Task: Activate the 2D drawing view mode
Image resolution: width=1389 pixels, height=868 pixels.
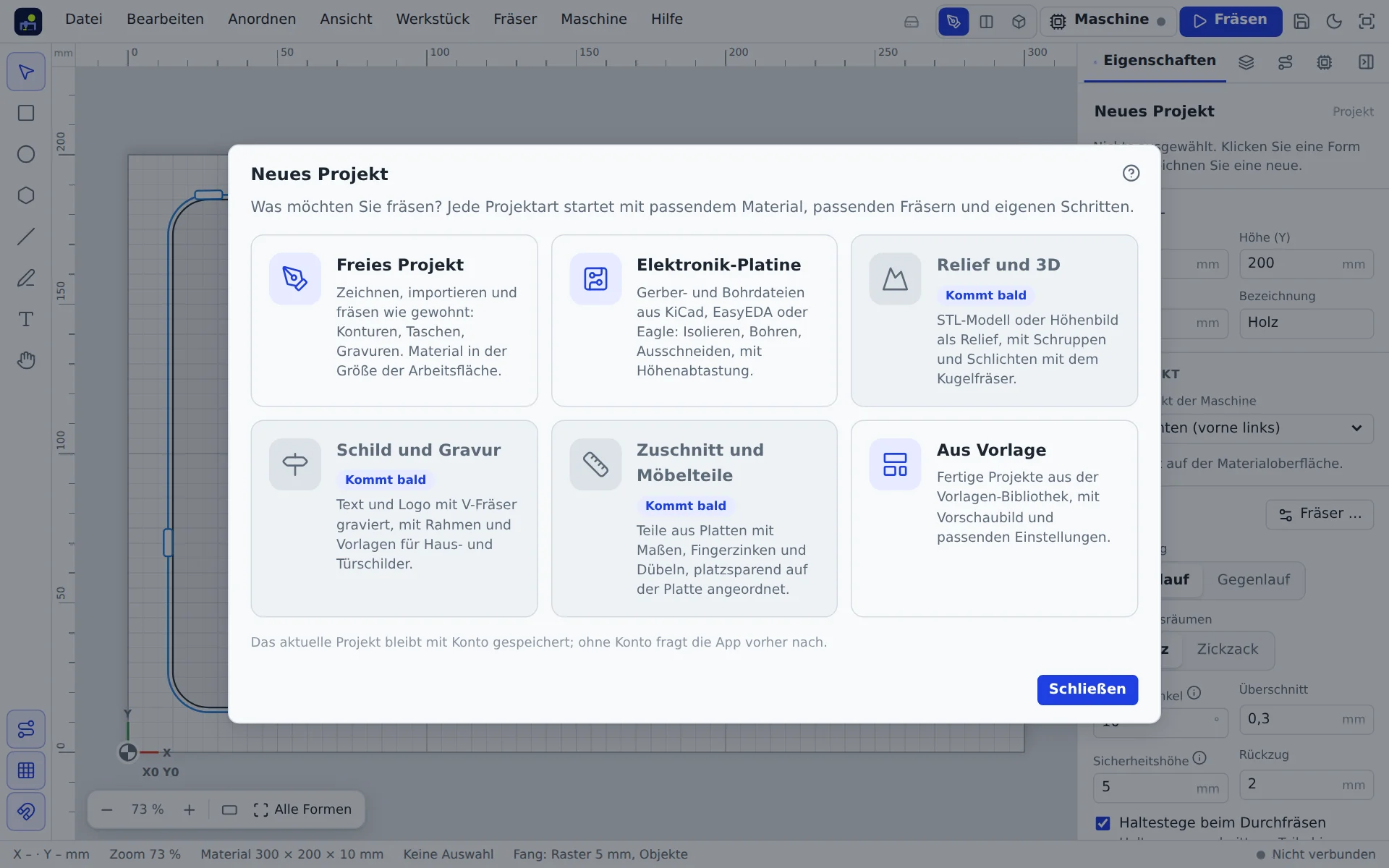Action: [953, 22]
